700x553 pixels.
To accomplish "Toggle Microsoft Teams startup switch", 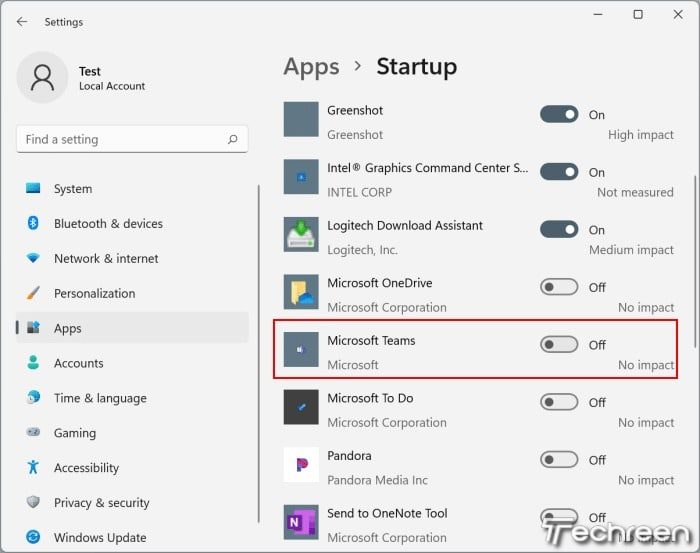I will coord(559,345).
